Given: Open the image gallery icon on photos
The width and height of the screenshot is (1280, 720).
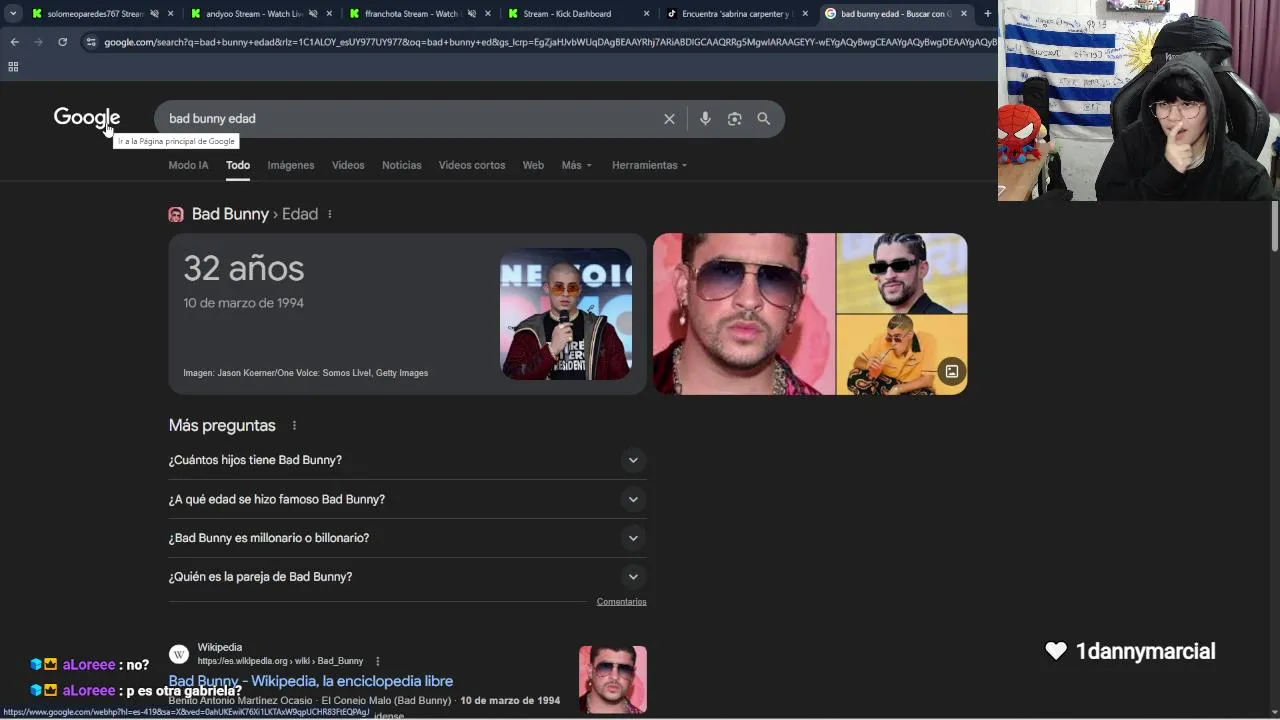Looking at the screenshot, I should (x=951, y=372).
